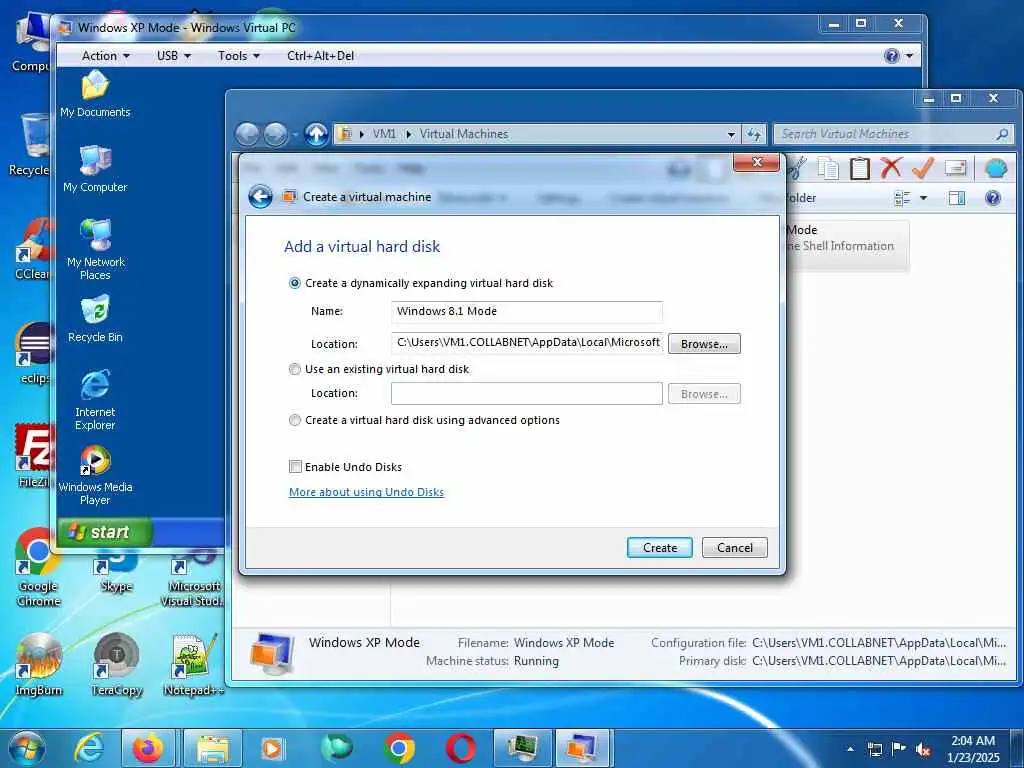The width and height of the screenshot is (1024, 768).
Task: Open Opera from the taskbar
Action: click(461, 748)
